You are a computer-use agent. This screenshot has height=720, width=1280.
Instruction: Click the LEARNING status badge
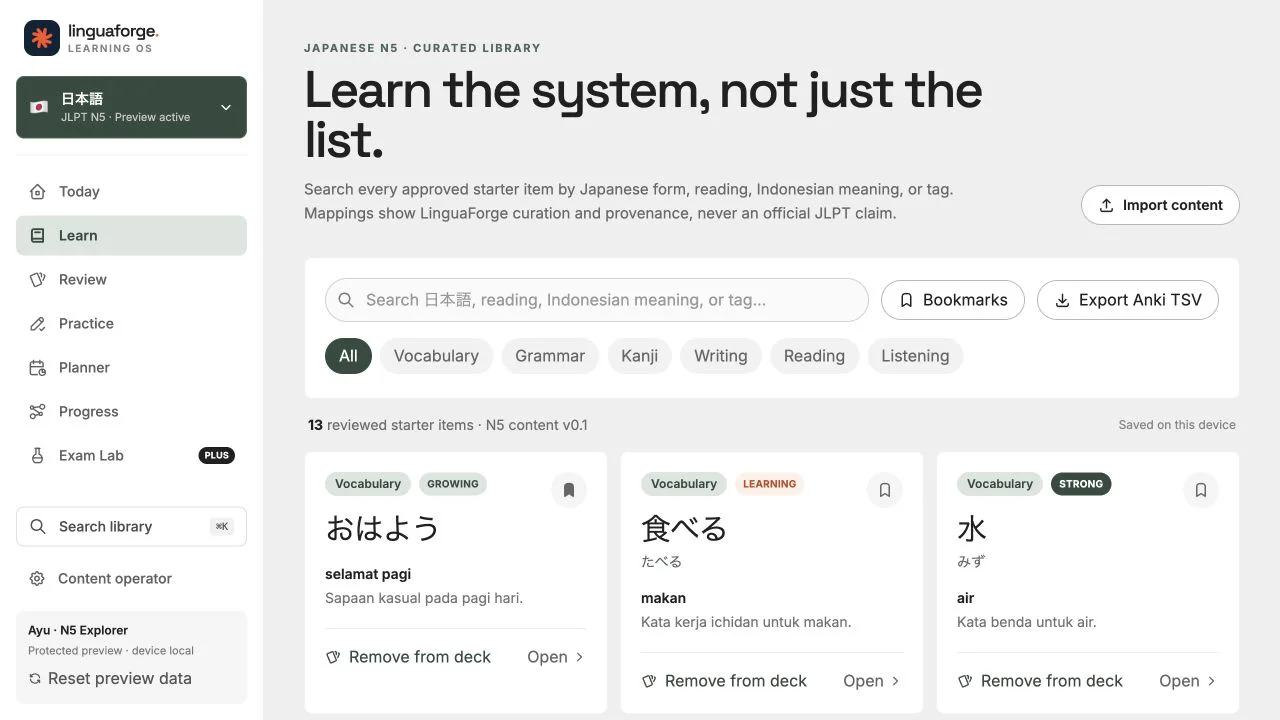[x=770, y=484]
